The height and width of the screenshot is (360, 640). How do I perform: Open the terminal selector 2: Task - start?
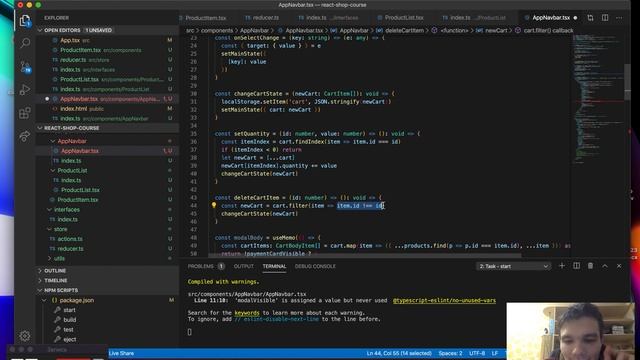513,266
